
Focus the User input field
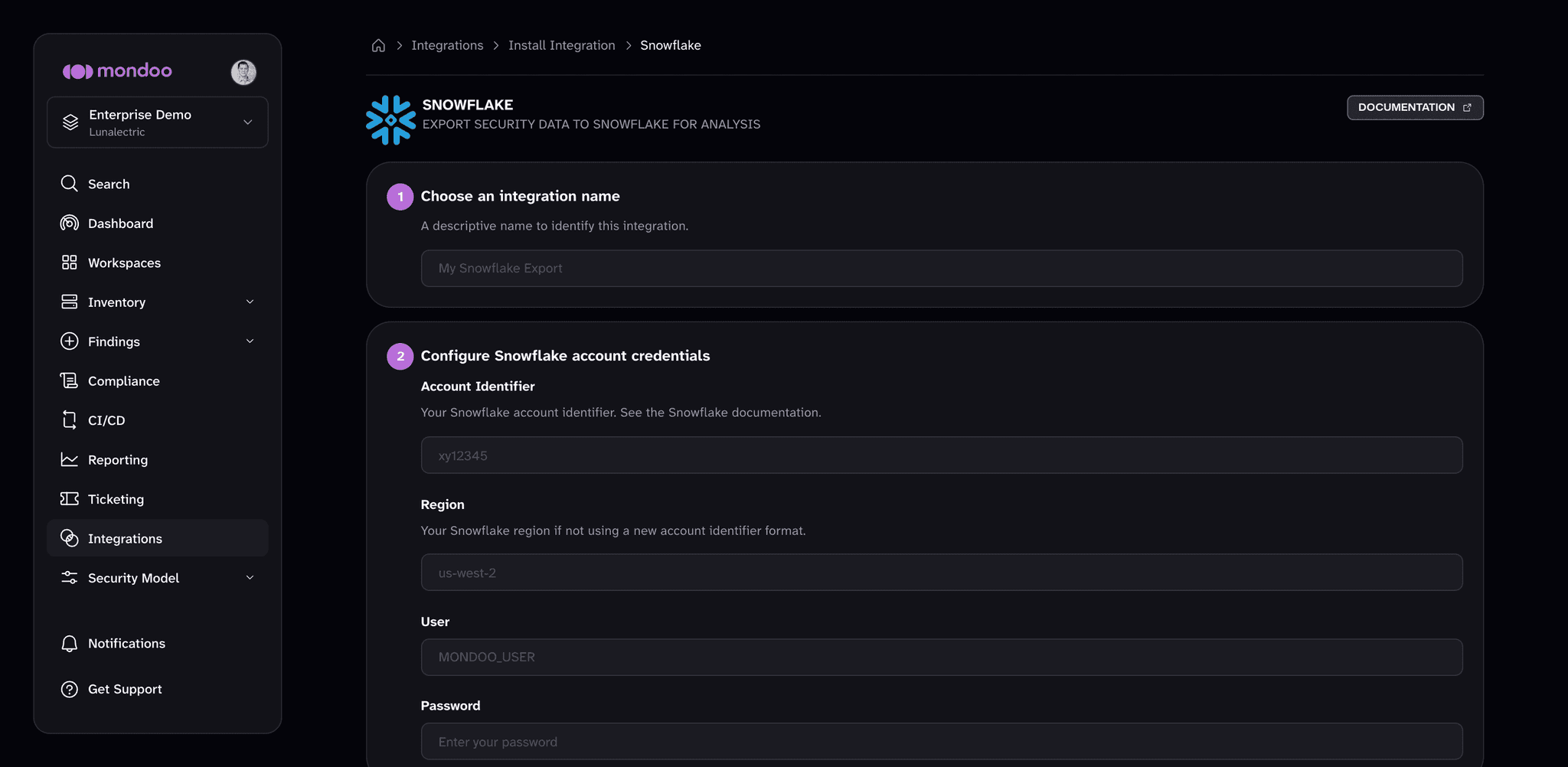[x=942, y=657]
